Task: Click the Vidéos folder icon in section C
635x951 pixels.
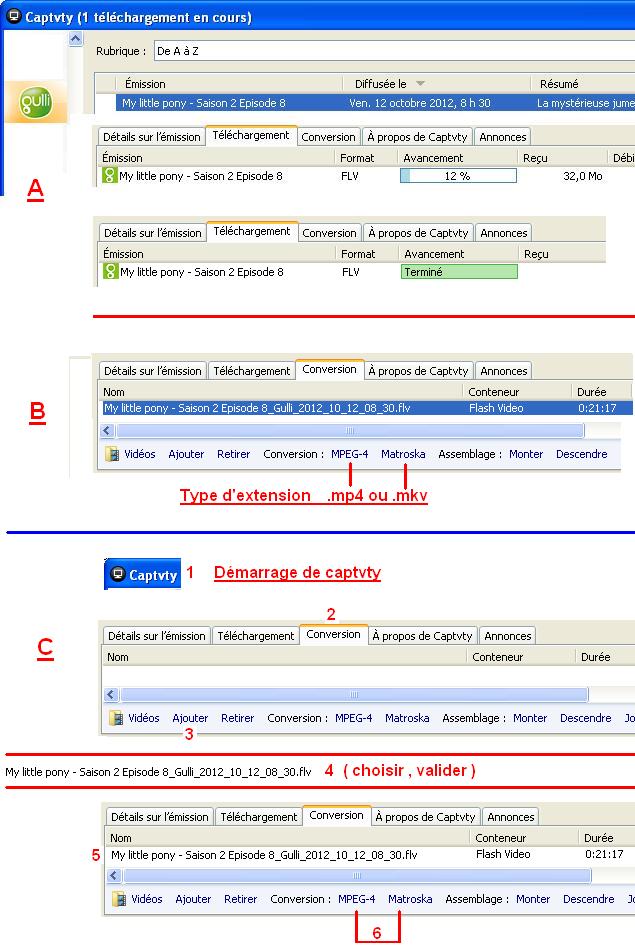Action: [x=117, y=718]
